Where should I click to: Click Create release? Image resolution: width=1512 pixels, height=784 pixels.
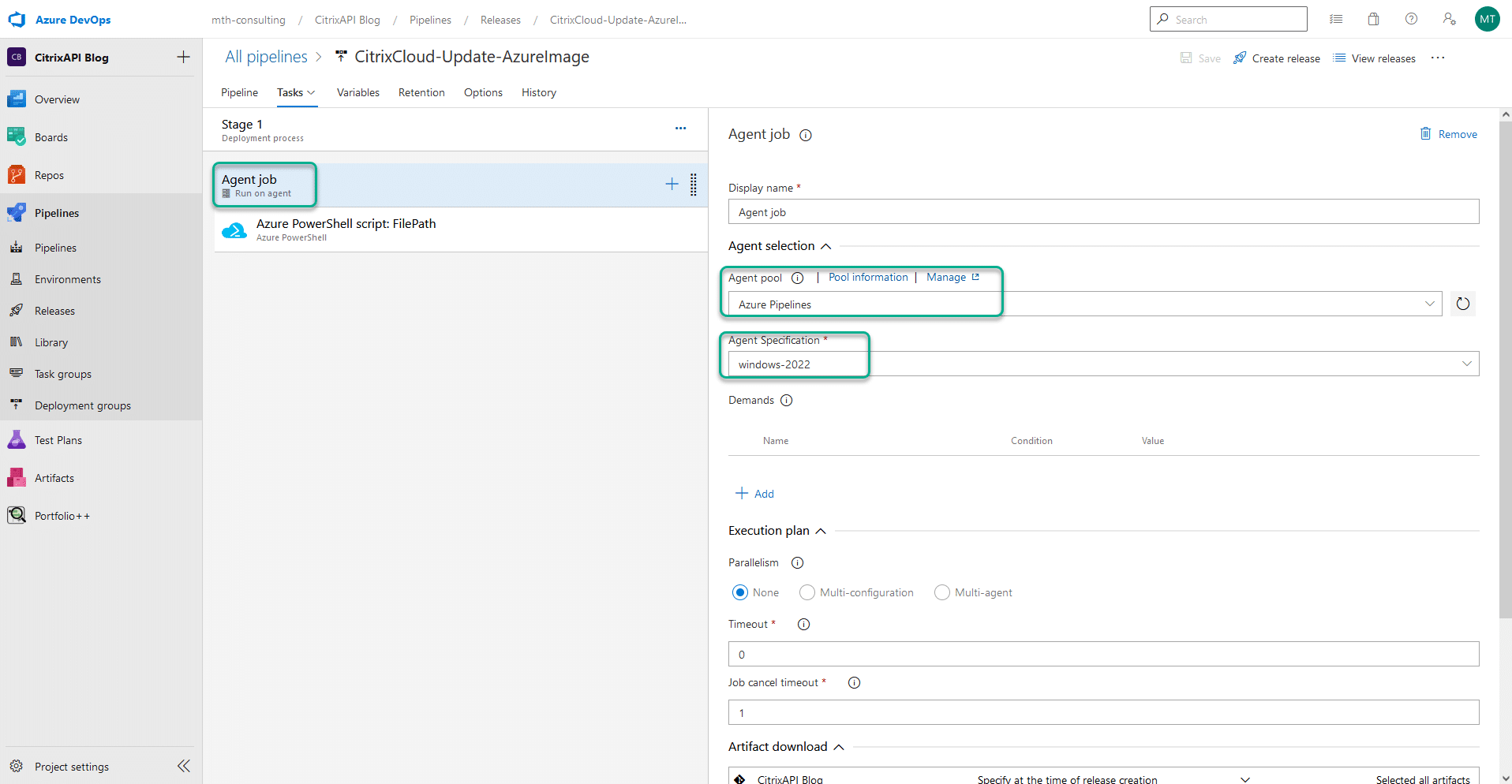(1277, 58)
